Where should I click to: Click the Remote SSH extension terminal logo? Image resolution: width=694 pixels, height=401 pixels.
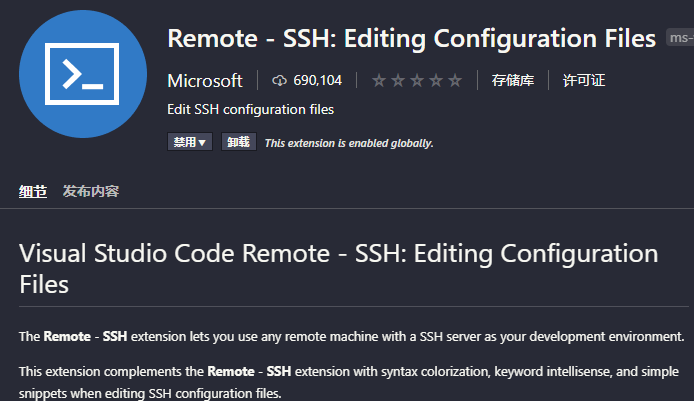click(x=83, y=74)
